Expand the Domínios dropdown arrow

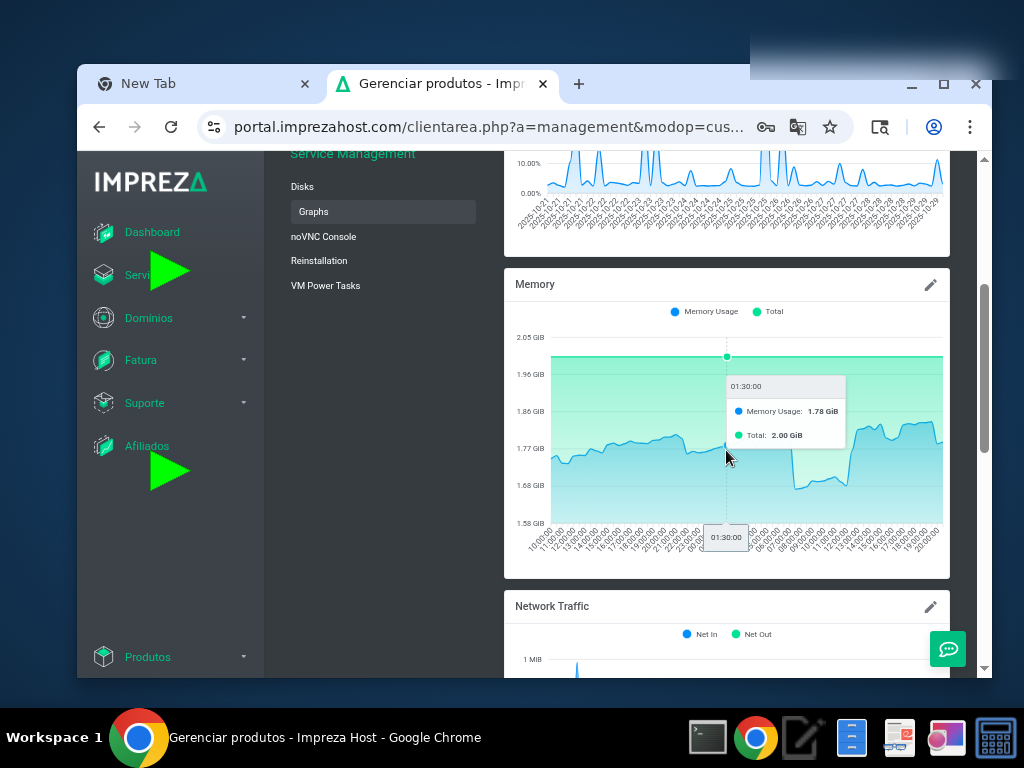pyautogui.click(x=244, y=318)
